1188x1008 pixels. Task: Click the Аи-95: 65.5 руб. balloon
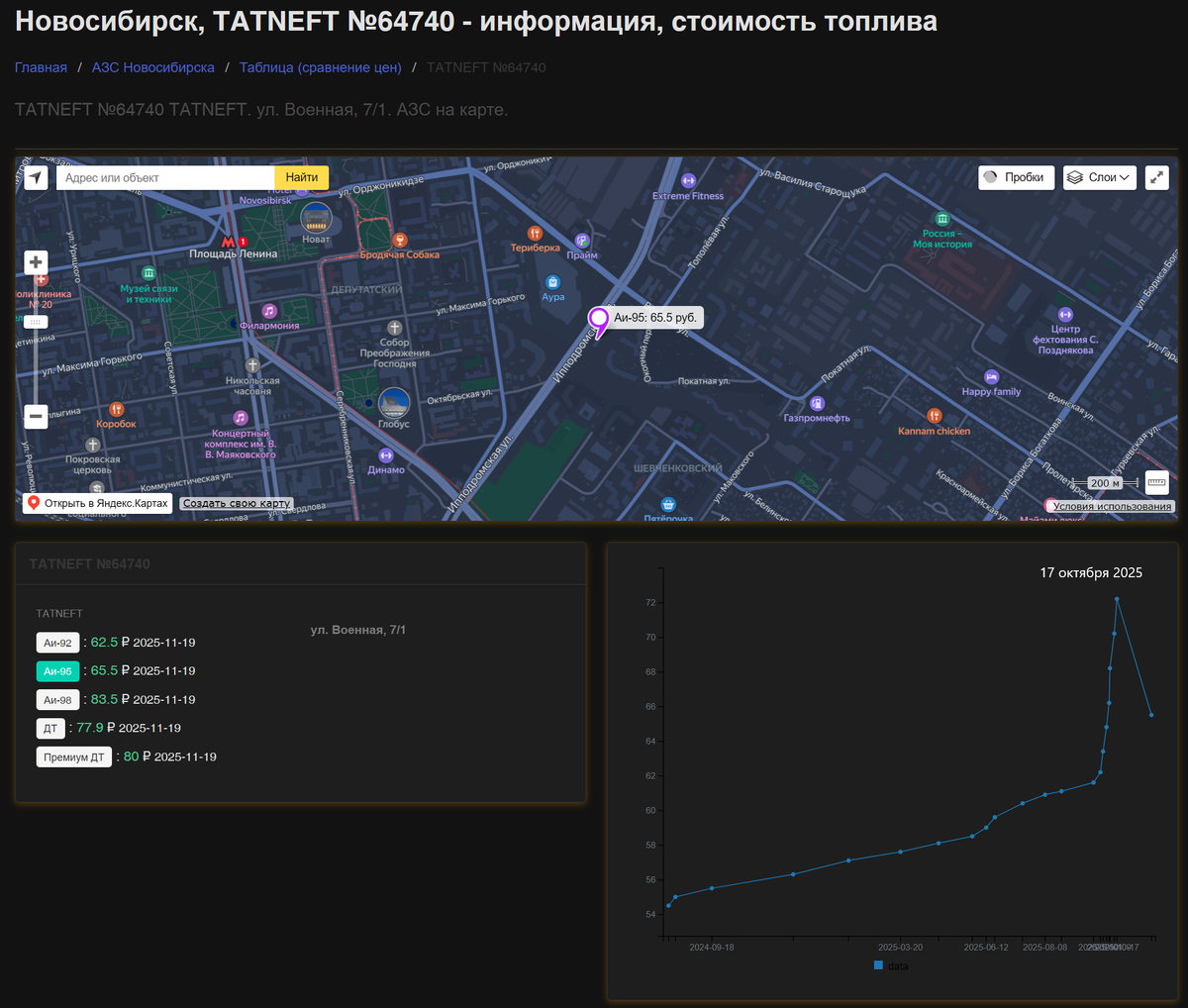pos(655,318)
